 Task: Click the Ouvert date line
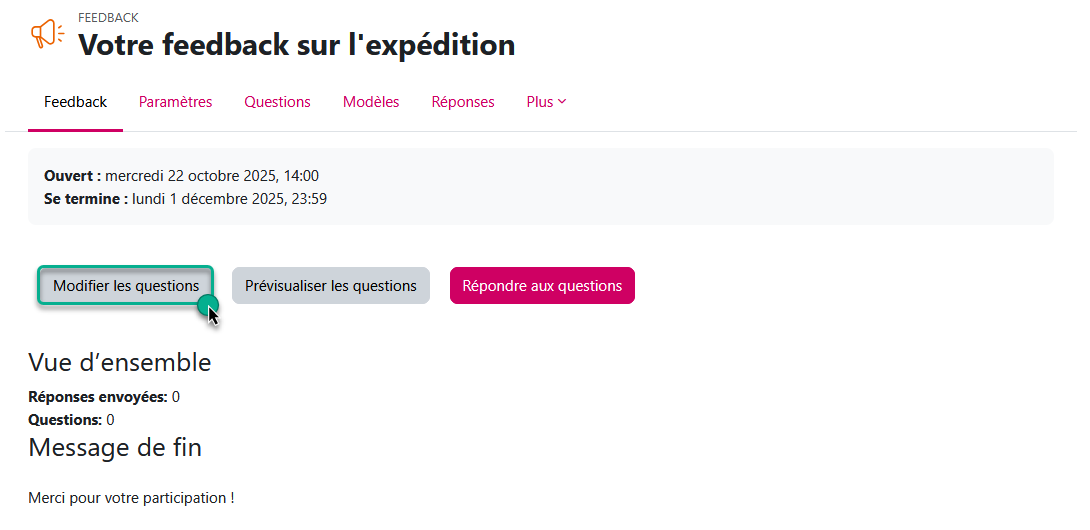(181, 176)
